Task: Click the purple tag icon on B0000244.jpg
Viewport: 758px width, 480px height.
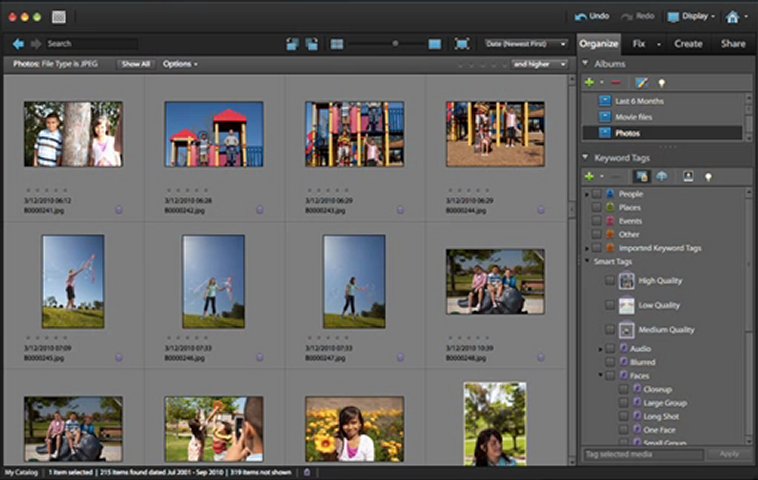Action: (x=540, y=210)
